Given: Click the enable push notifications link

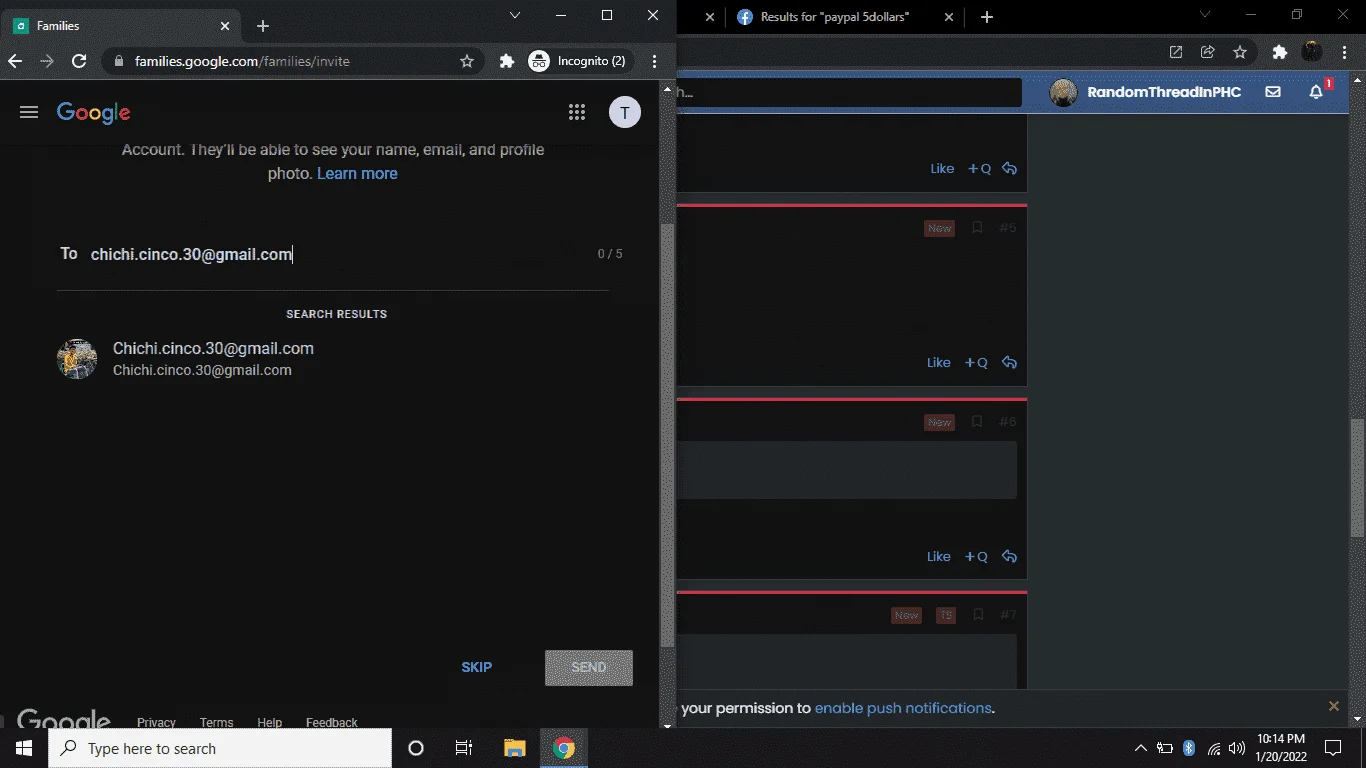Looking at the screenshot, I should coord(903,708).
